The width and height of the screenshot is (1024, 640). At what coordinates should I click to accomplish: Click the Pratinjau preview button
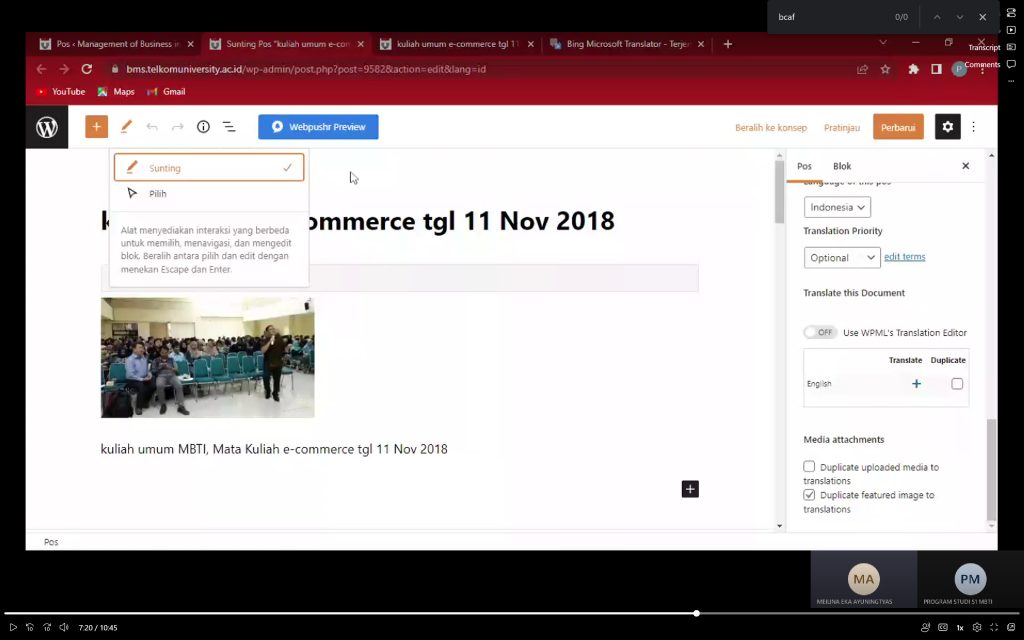pos(842,127)
